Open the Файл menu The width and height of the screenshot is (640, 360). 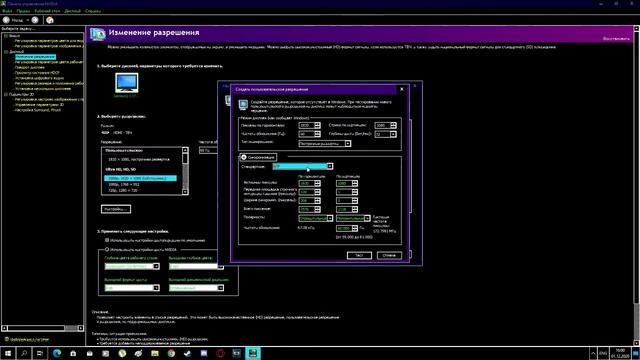(x=7, y=11)
